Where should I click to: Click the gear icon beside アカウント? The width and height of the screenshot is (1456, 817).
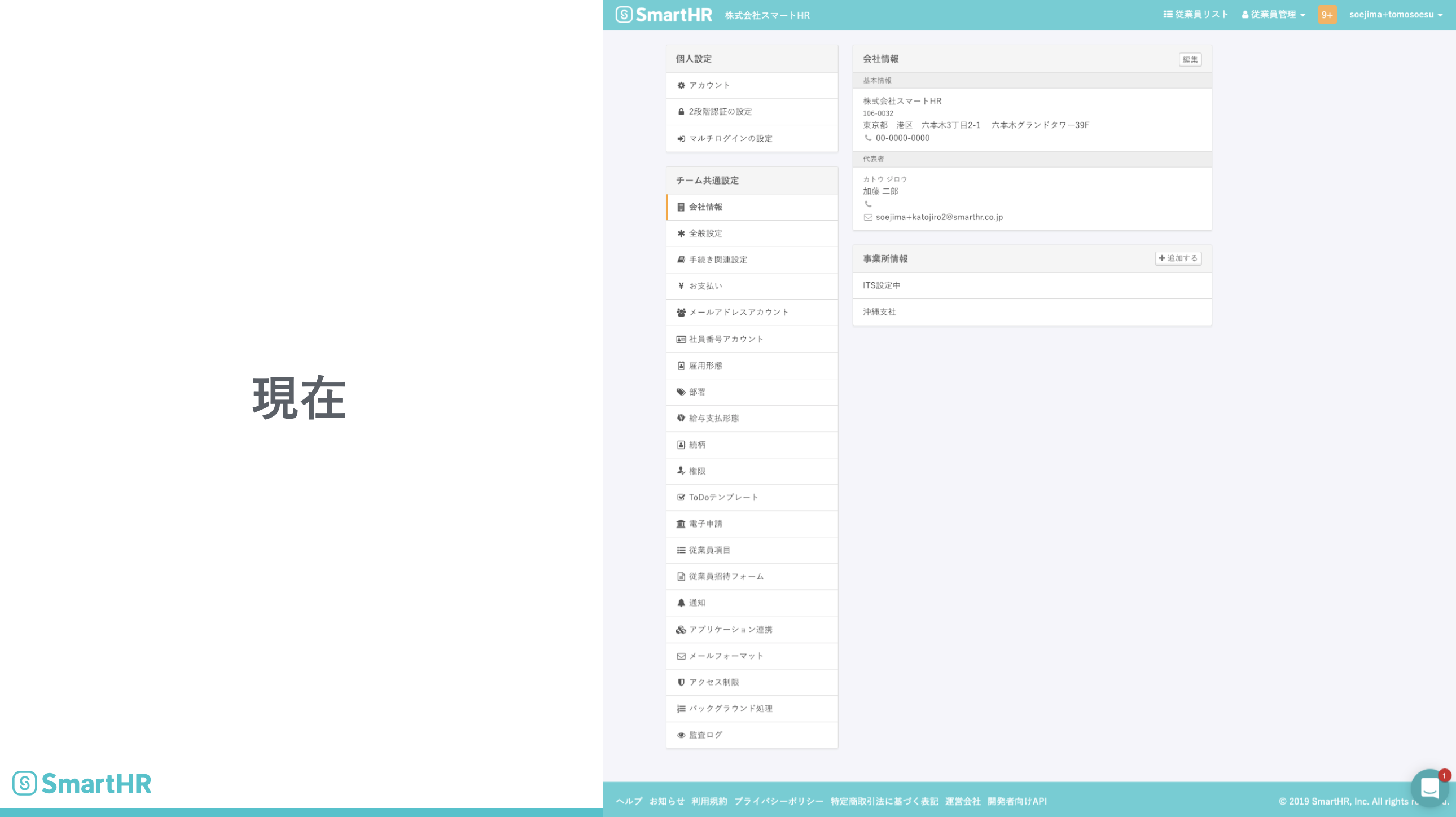point(681,85)
